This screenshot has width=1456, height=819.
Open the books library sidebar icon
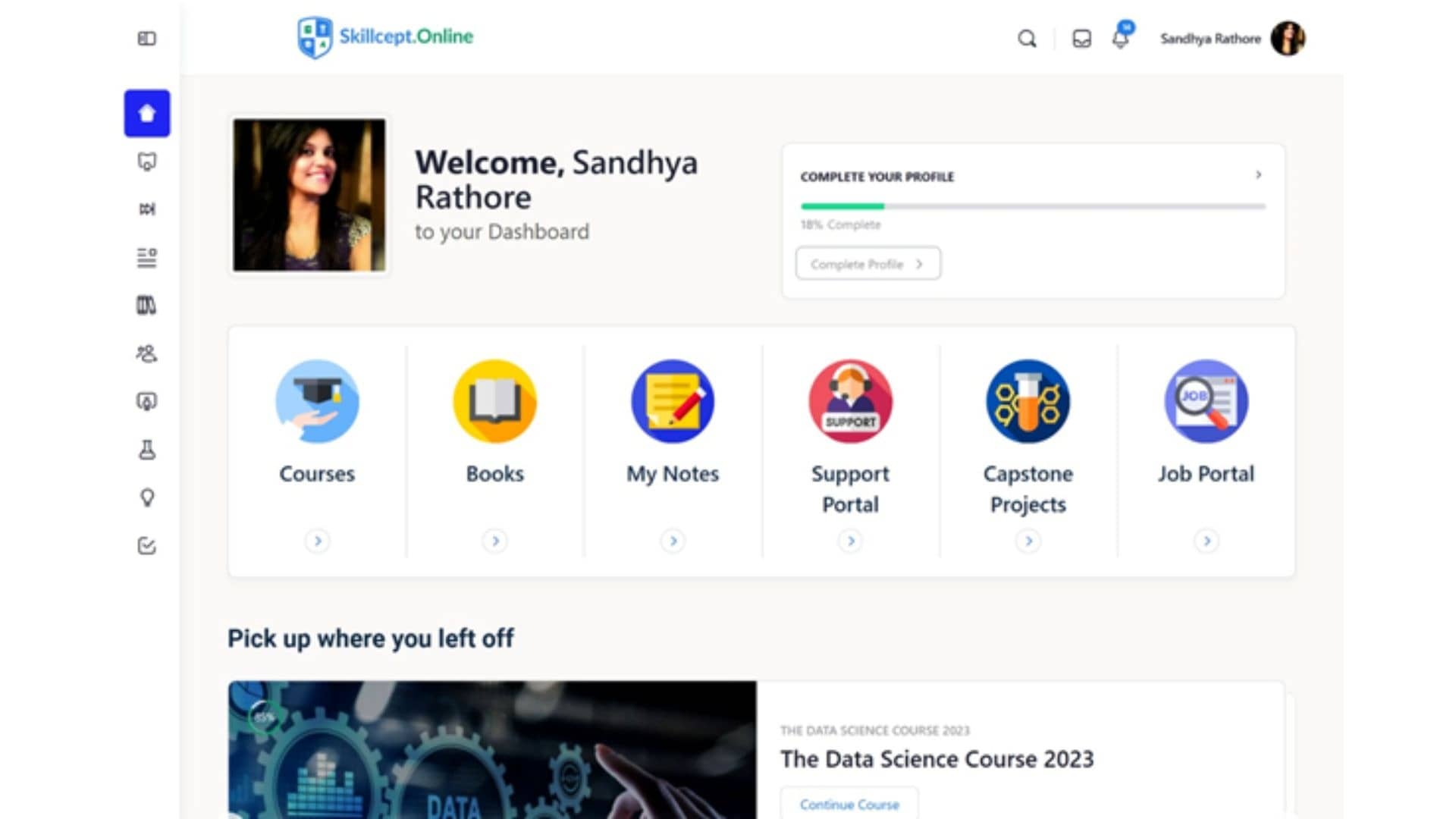pos(146,305)
